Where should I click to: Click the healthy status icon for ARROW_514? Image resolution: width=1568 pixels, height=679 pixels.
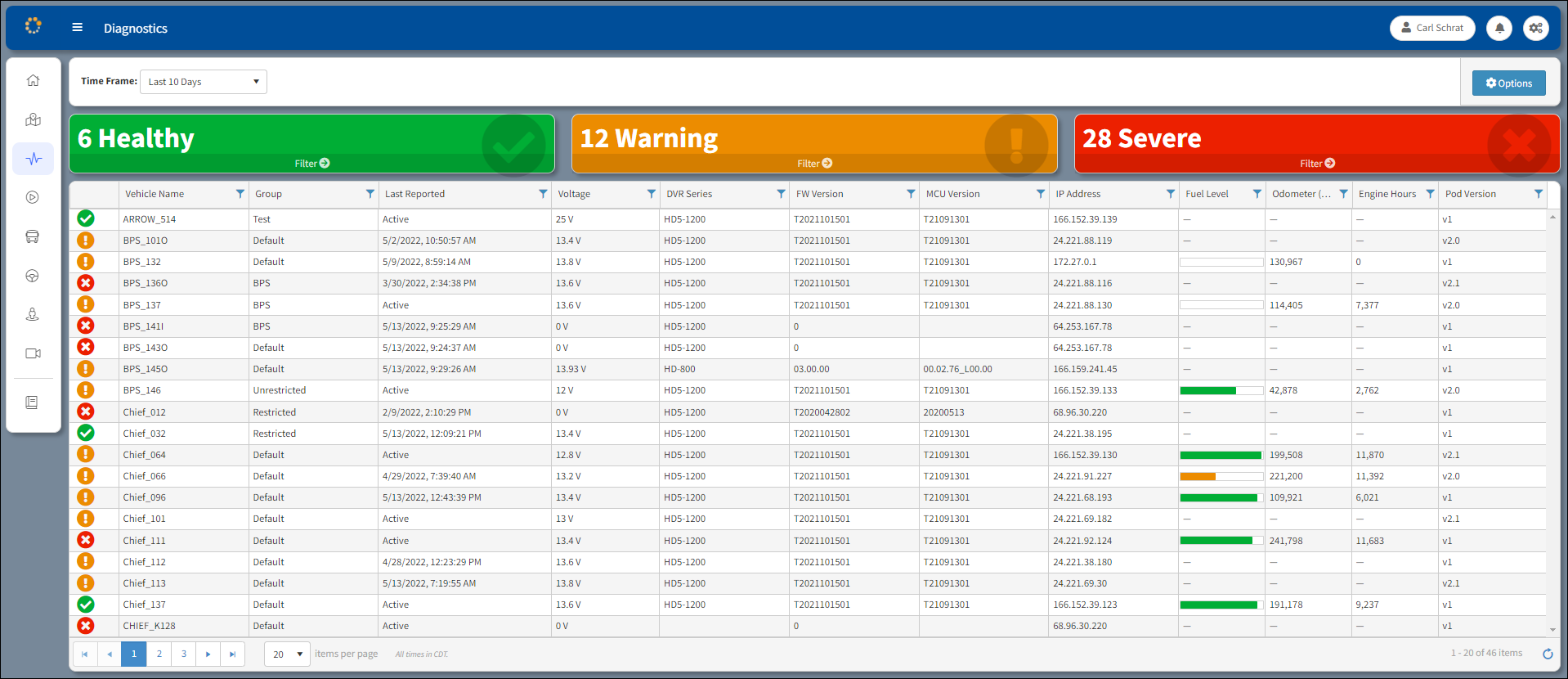point(86,218)
